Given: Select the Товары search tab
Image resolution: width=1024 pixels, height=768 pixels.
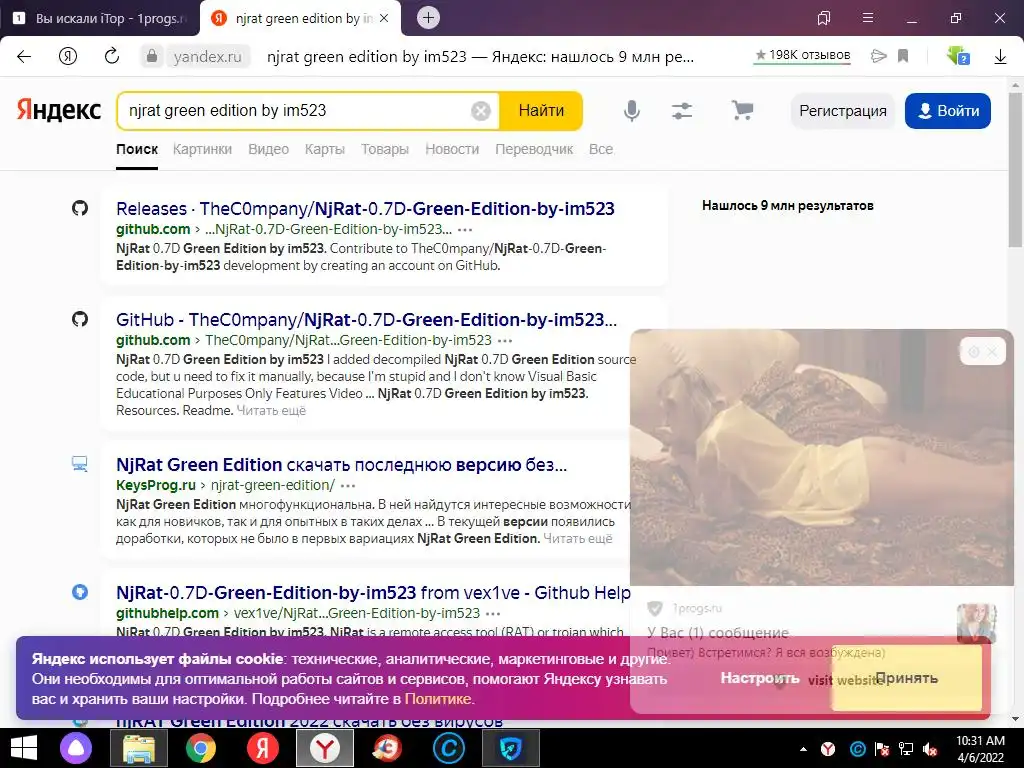Looking at the screenshot, I should 385,149.
